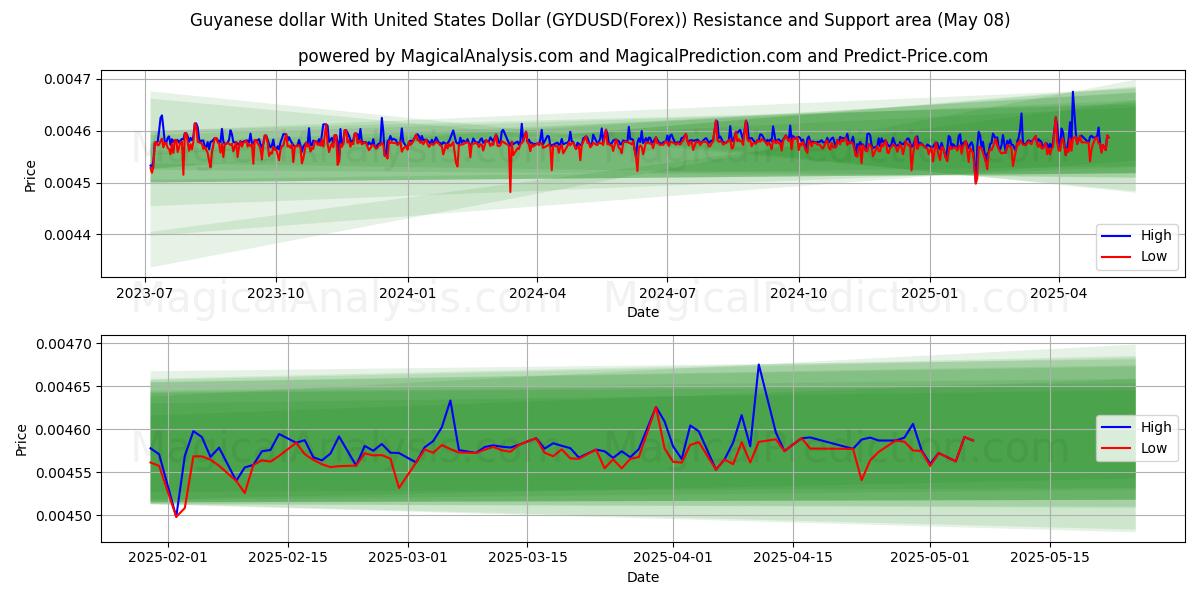Click the 2025-01 x-axis tick label

click(930, 295)
